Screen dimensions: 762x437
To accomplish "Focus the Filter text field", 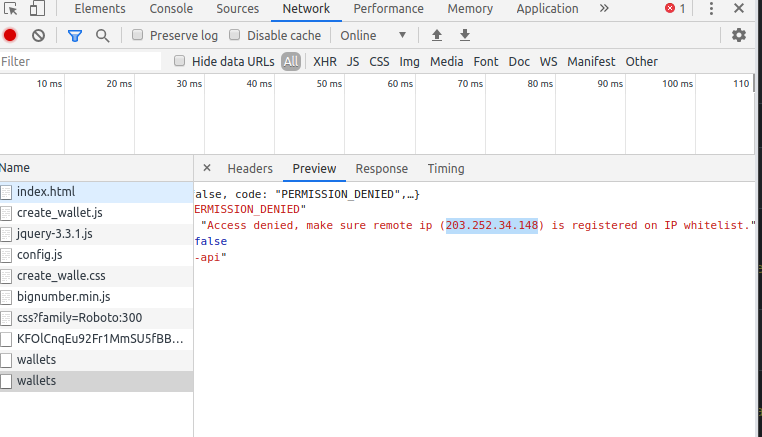I will (x=80, y=62).
